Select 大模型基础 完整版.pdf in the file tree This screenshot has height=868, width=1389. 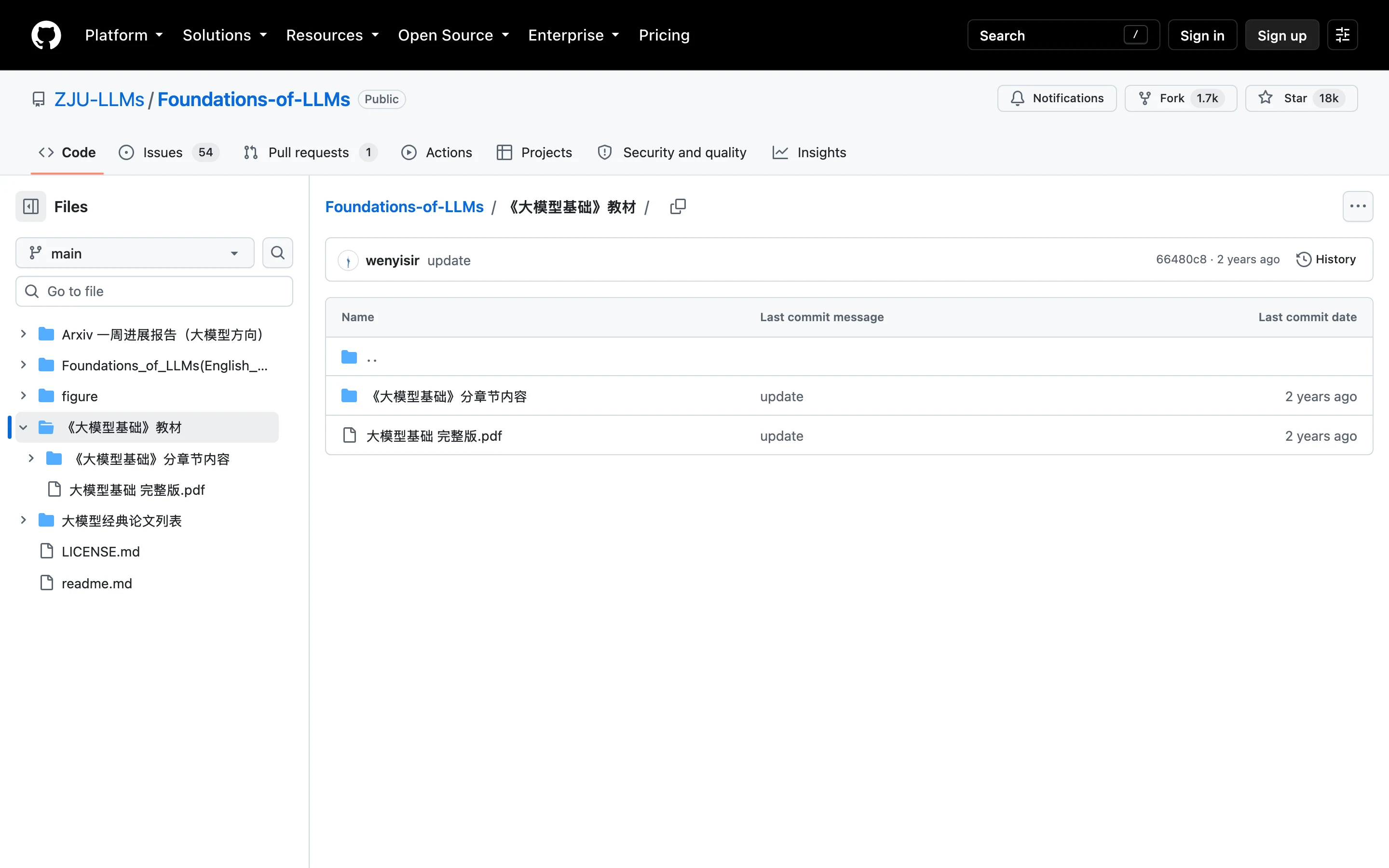click(x=136, y=489)
